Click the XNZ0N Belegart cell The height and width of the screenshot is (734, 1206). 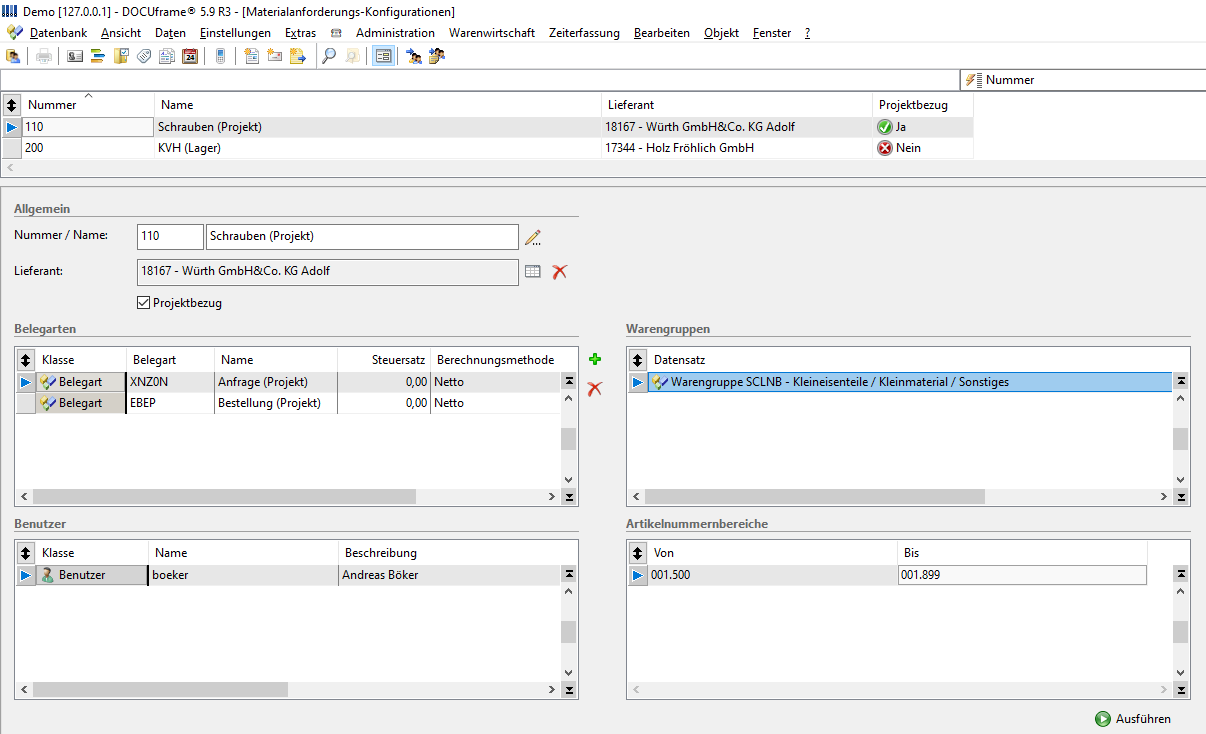click(170, 382)
